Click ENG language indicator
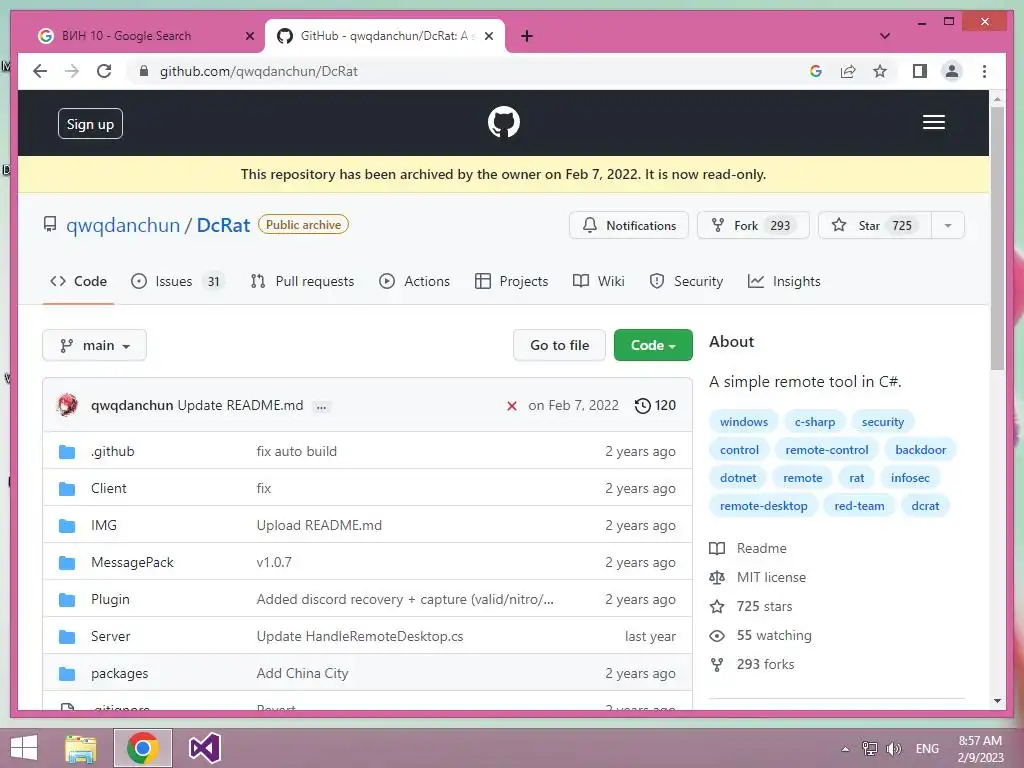The height and width of the screenshot is (768, 1024). click(x=927, y=748)
